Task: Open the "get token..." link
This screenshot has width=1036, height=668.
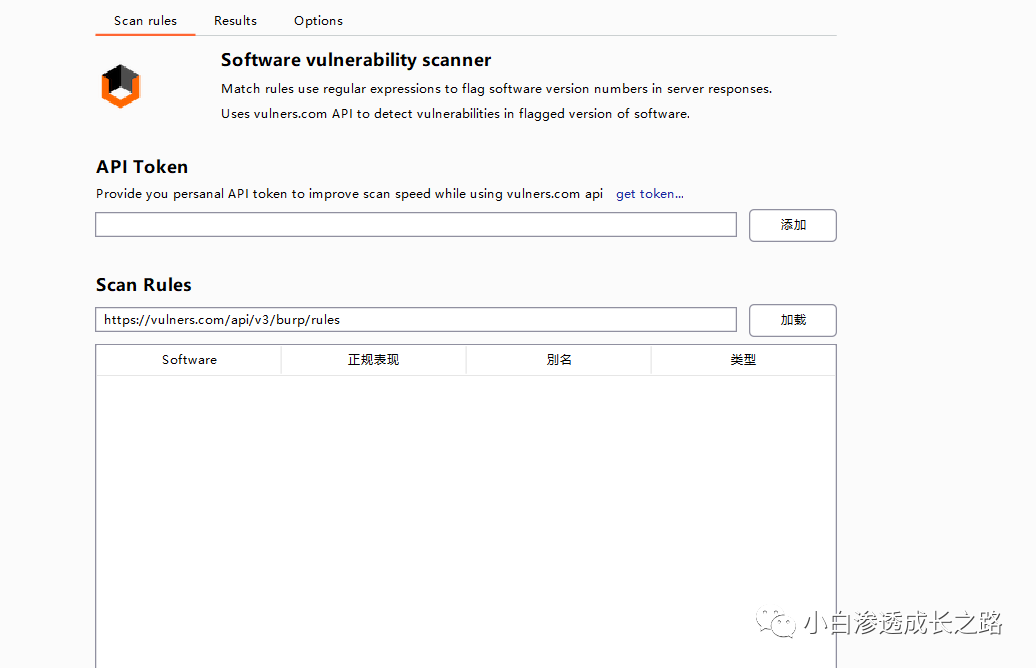Action: tap(649, 193)
